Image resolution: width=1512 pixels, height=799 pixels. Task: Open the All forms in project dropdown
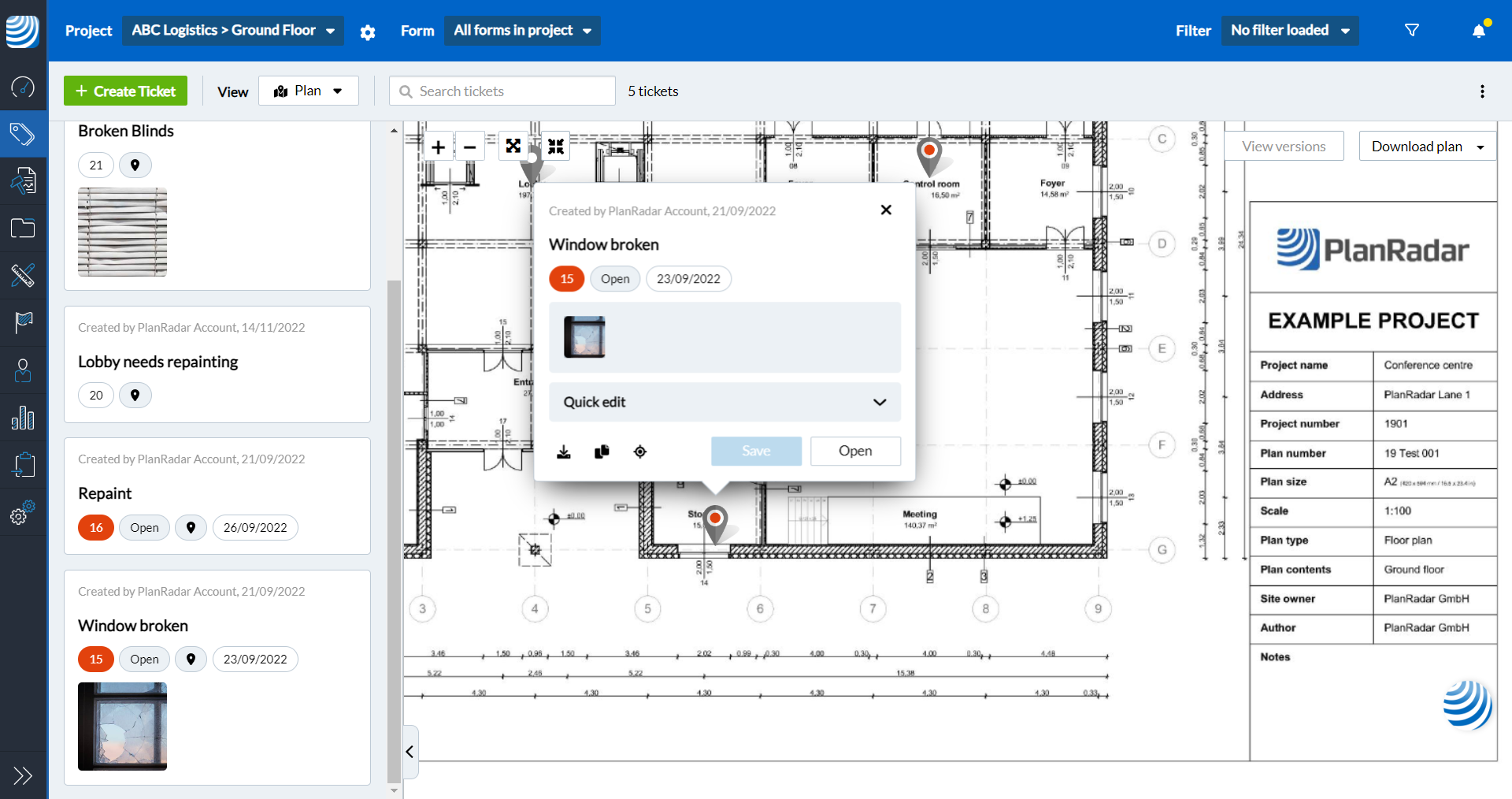point(521,30)
